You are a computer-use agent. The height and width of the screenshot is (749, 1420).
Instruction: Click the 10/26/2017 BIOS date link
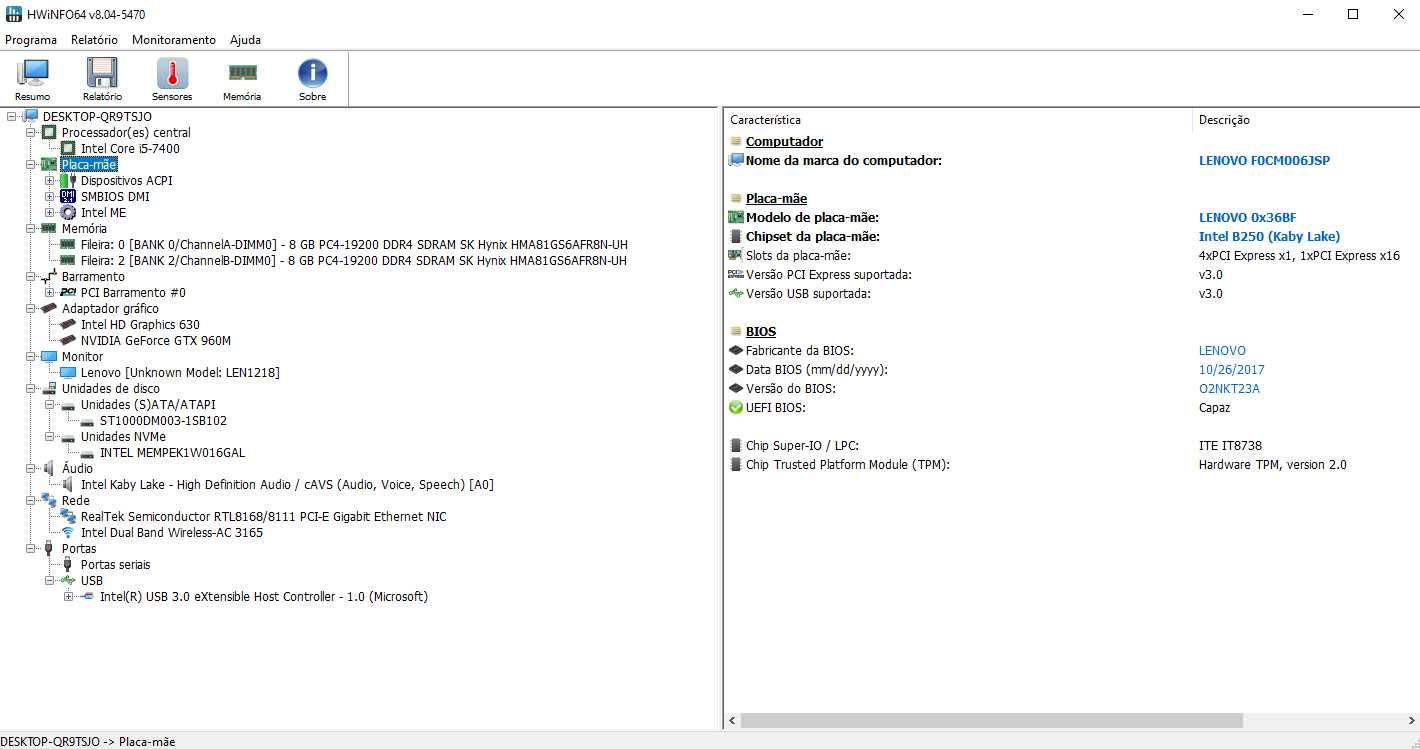pos(1231,370)
